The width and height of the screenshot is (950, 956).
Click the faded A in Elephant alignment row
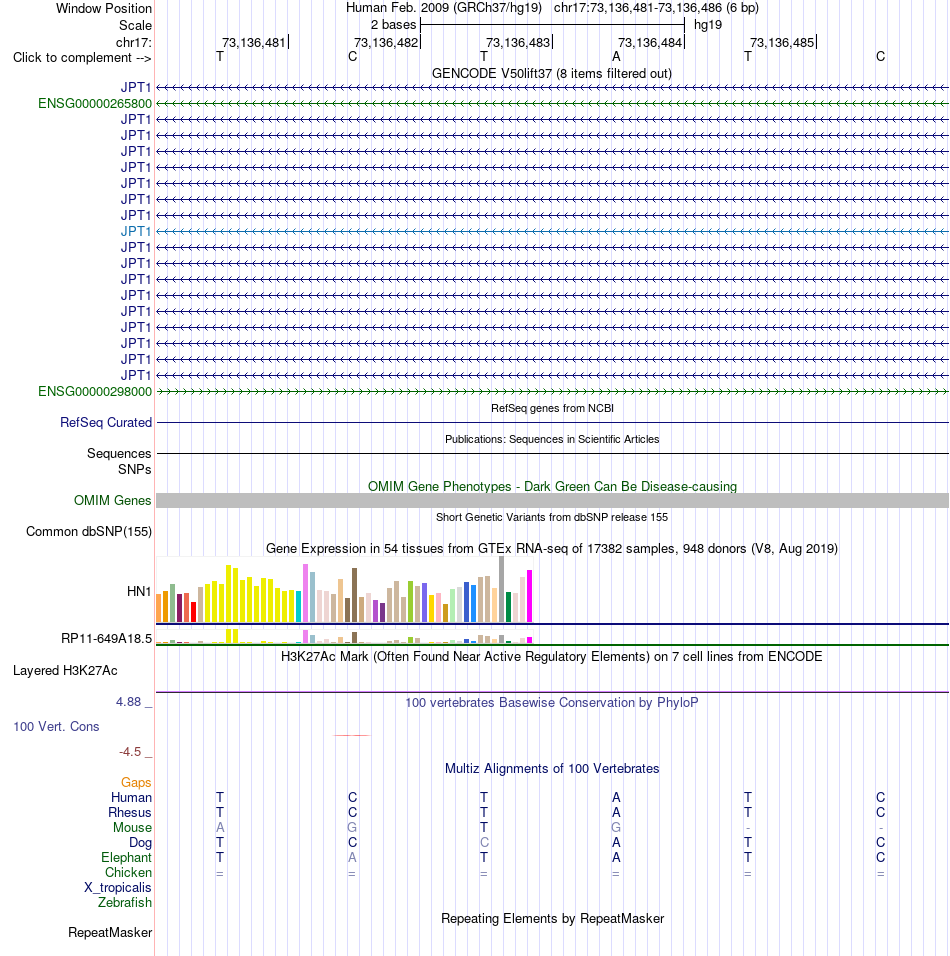pyautogui.click(x=352, y=857)
